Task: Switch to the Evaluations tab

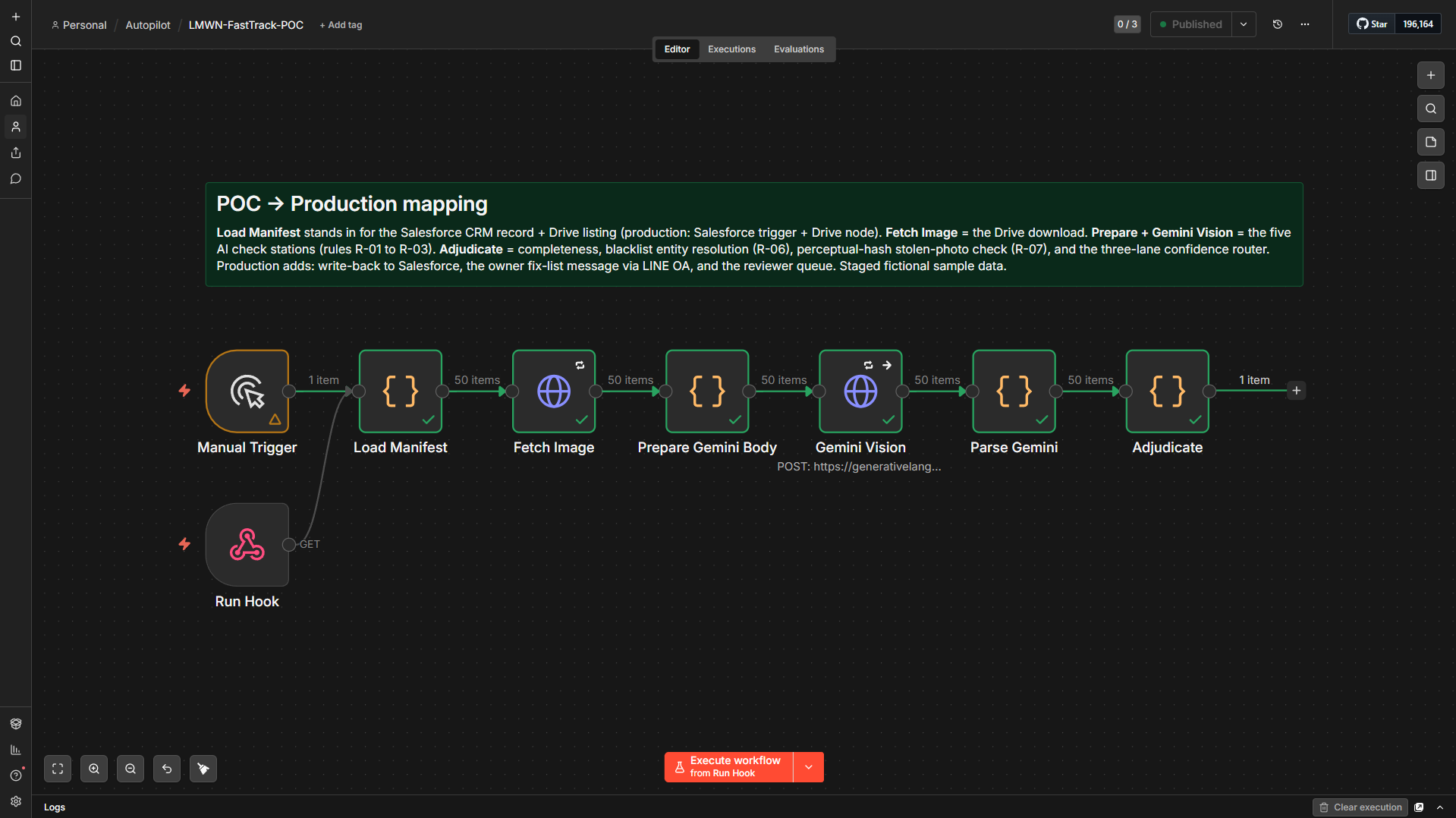Action: pyautogui.click(x=798, y=49)
